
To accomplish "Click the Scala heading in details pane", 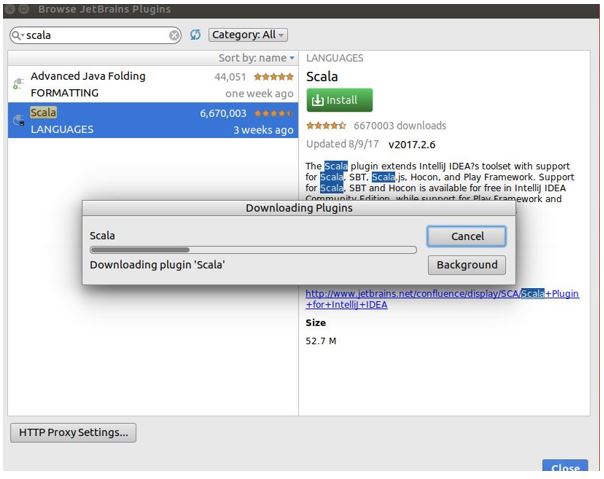I will tap(322, 77).
